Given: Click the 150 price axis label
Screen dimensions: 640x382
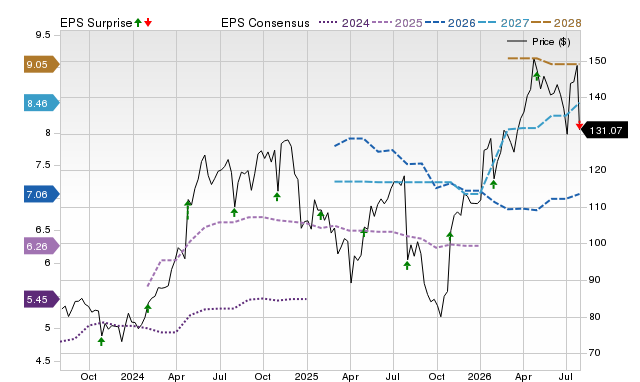Looking at the screenshot, I should [597, 60].
